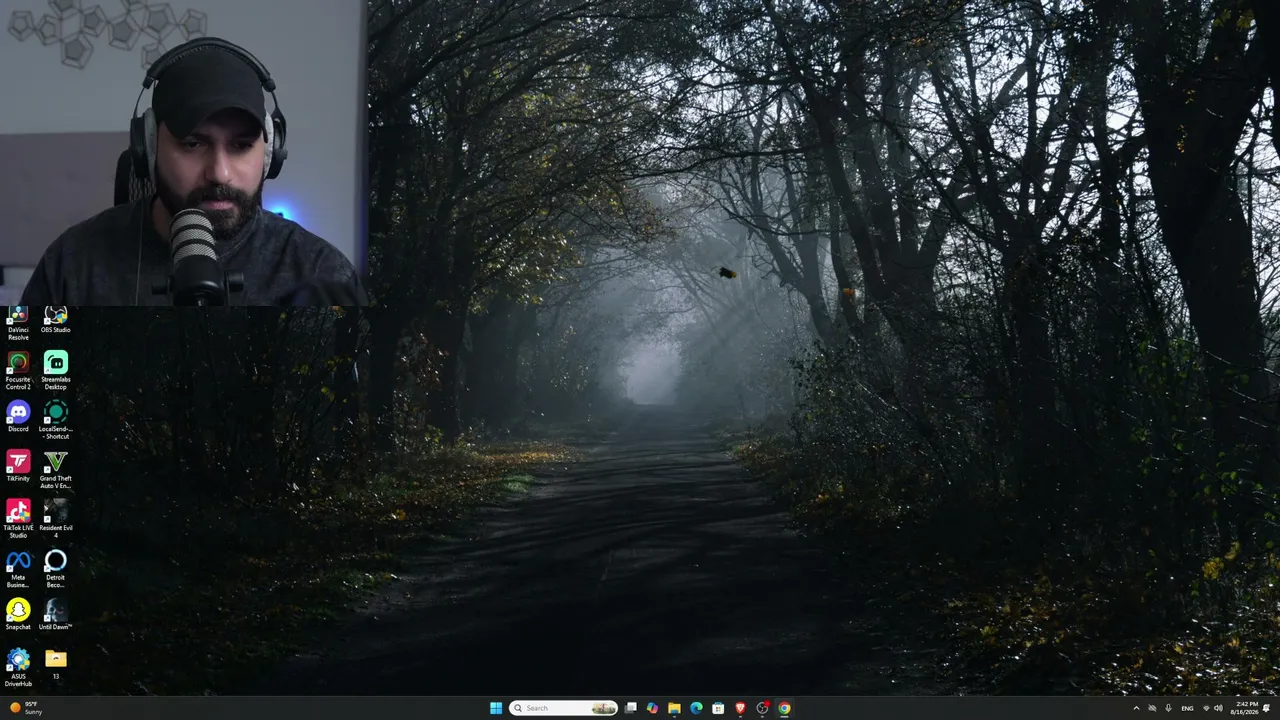Select the TikFinity desktop icon
This screenshot has height=720, width=1280.
[x=18, y=466]
